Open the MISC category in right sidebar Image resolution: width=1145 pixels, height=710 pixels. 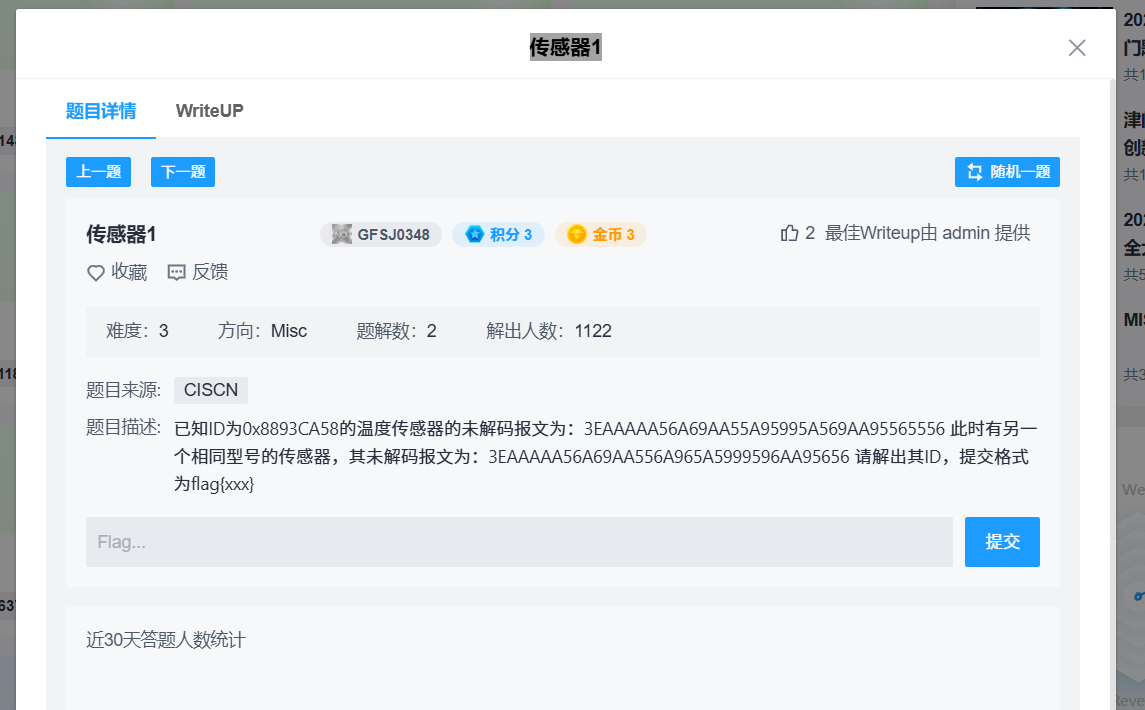(1133, 319)
